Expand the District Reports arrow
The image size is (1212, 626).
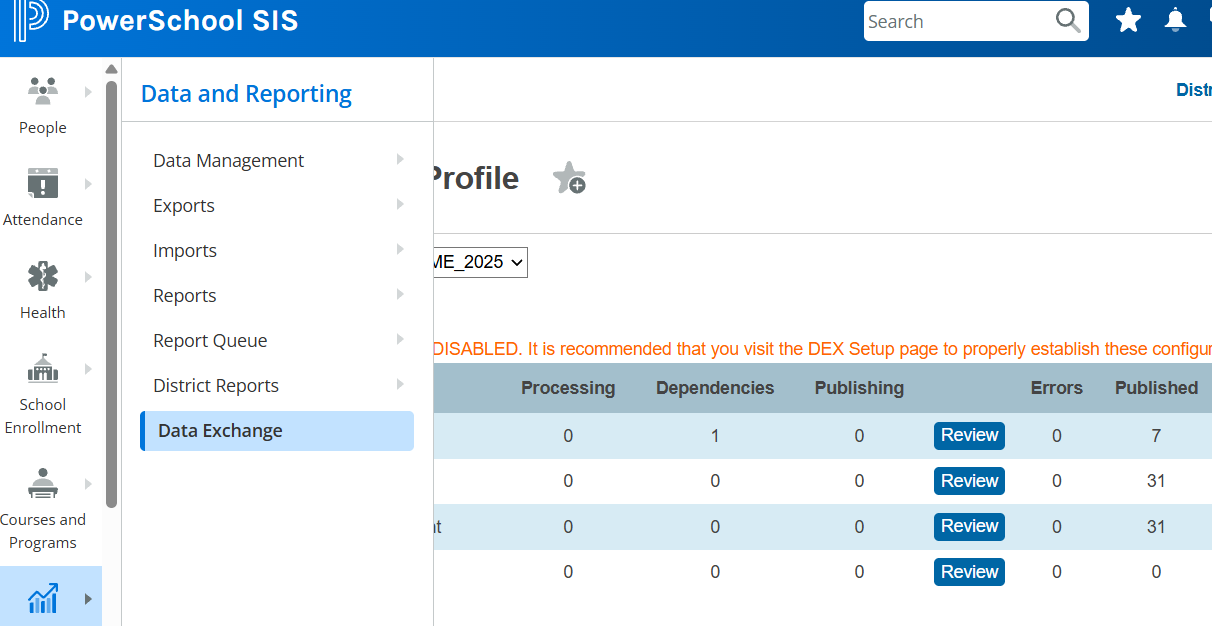point(400,384)
